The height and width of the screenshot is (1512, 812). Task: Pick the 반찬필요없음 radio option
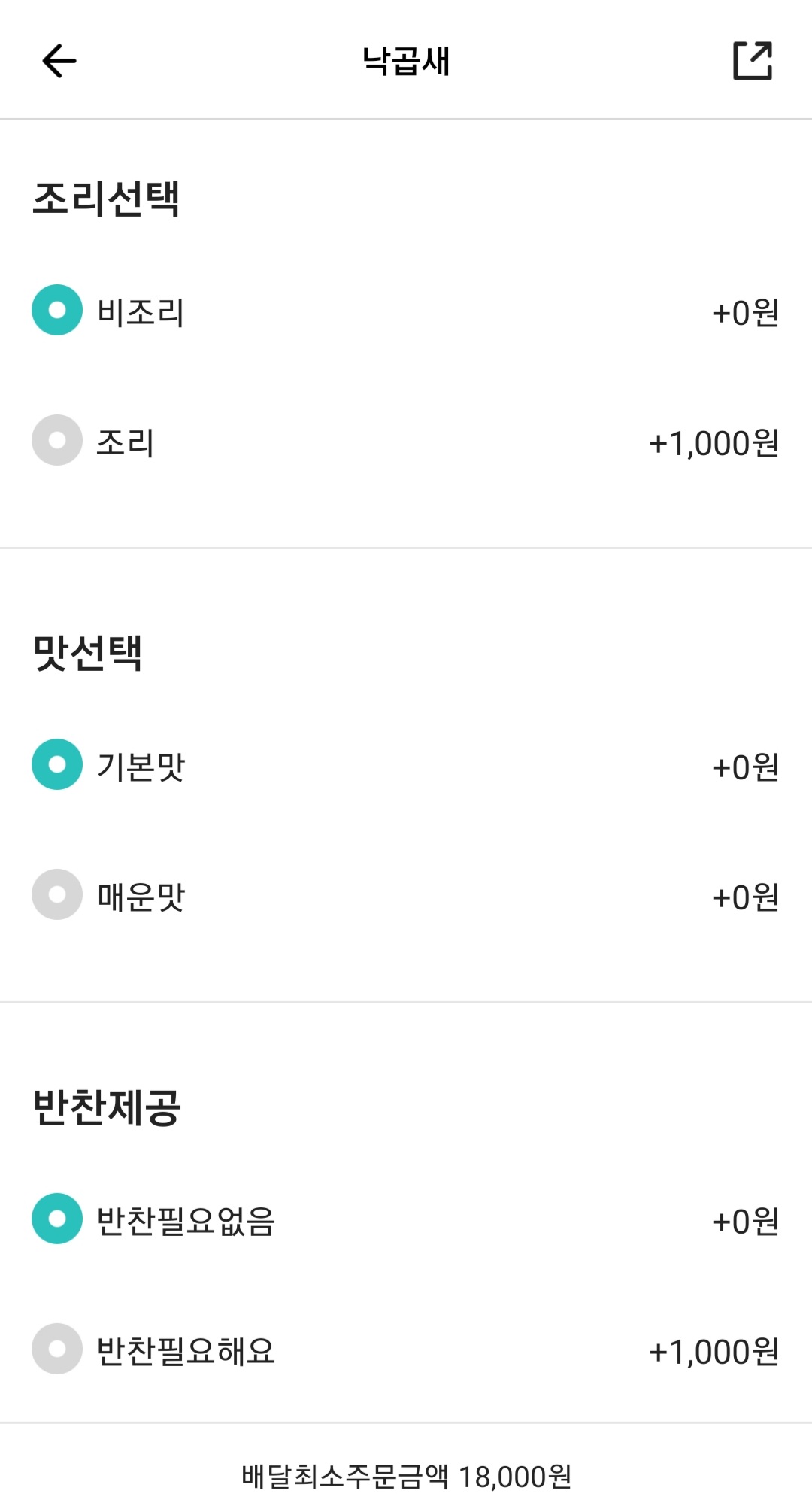coord(57,1219)
